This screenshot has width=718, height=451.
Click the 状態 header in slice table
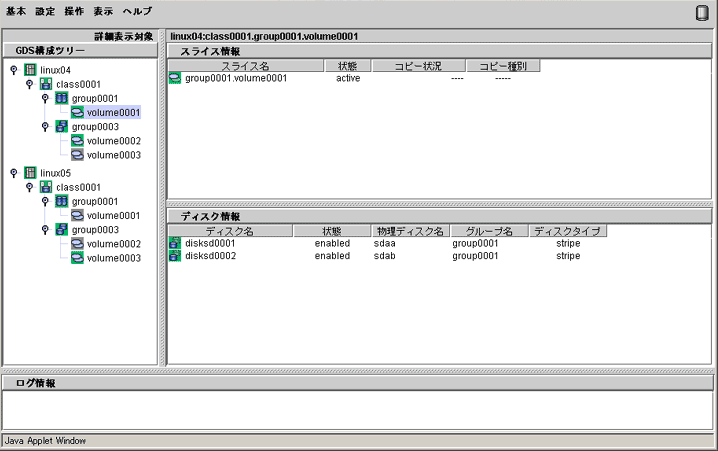(348, 66)
